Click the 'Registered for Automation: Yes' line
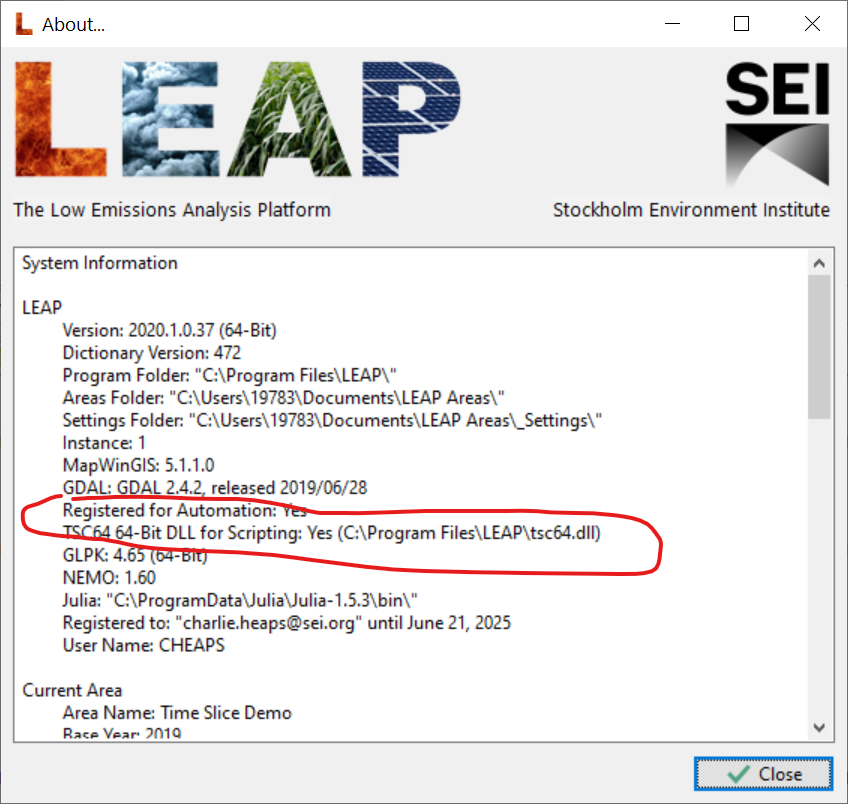This screenshot has height=804, width=848. 184,510
